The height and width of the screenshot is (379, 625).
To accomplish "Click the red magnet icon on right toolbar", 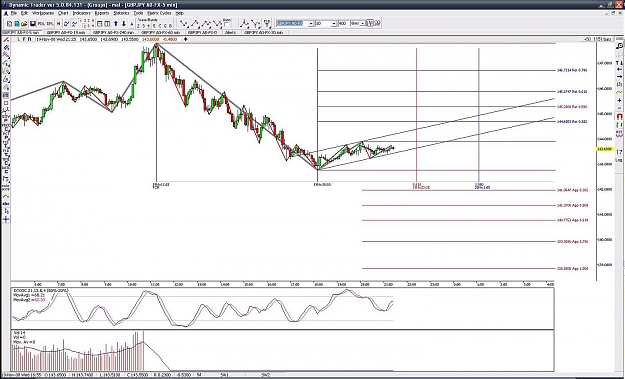I will tap(619, 117).
